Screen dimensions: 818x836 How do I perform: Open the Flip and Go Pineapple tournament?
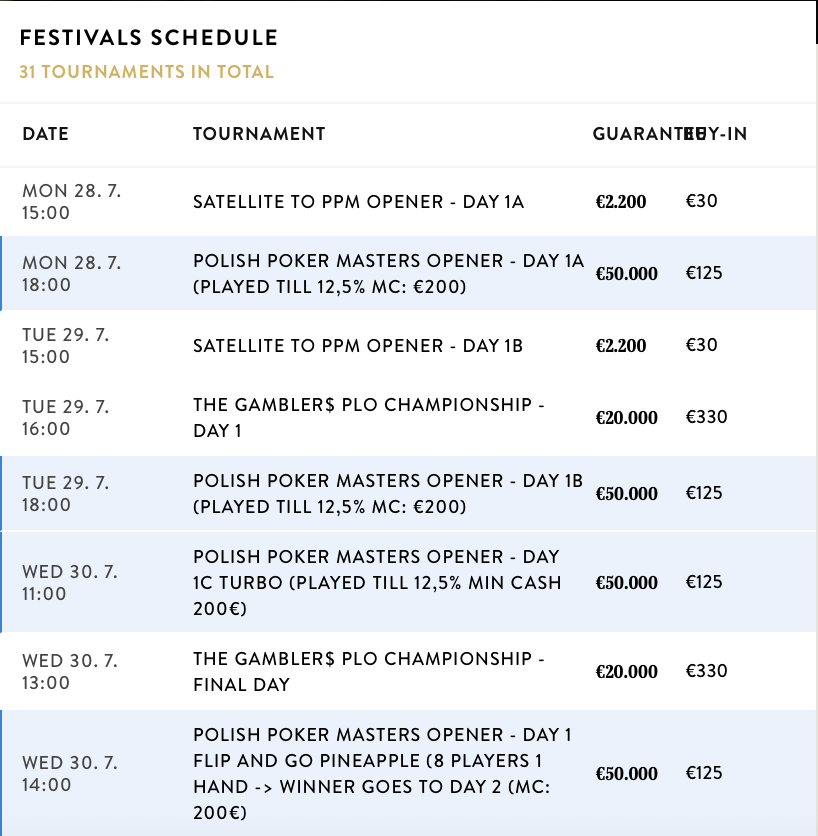(x=384, y=773)
